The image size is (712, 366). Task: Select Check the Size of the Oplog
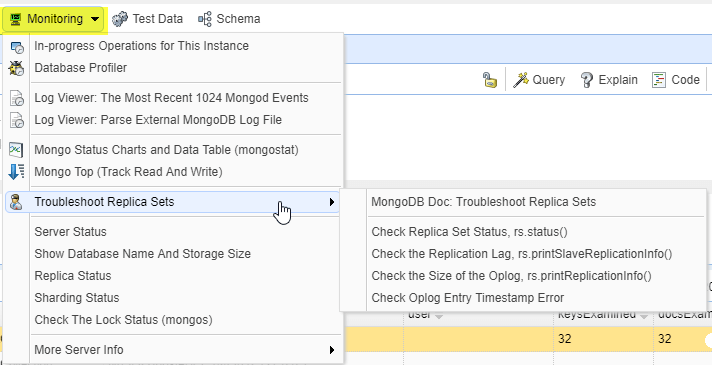523,276
